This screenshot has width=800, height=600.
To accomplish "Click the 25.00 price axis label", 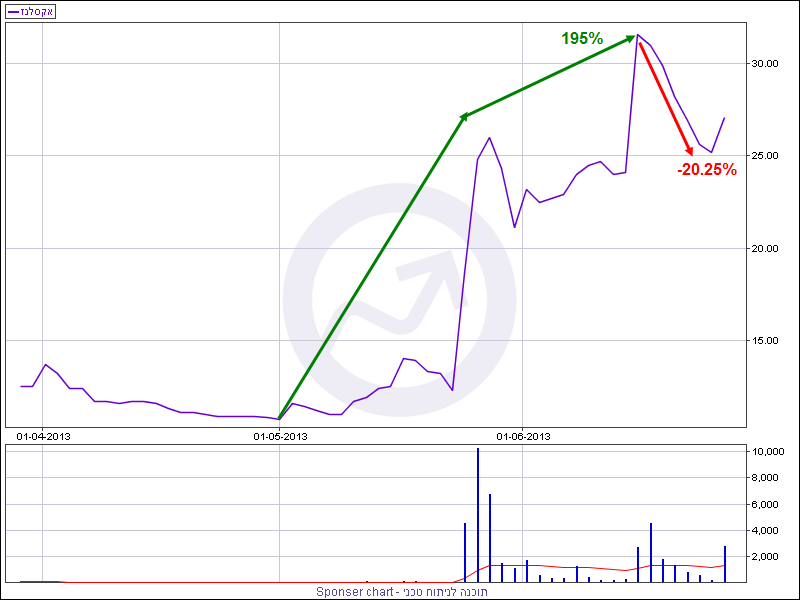I will coord(765,156).
